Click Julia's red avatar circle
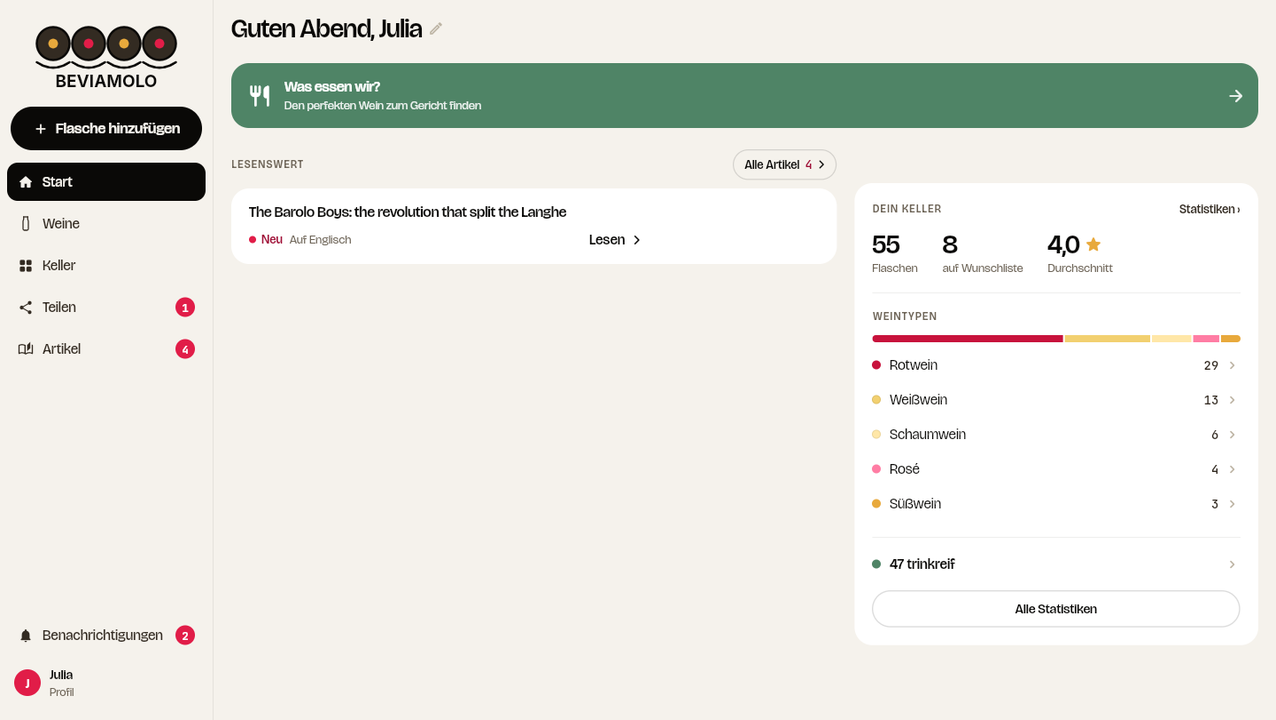 pos(27,683)
